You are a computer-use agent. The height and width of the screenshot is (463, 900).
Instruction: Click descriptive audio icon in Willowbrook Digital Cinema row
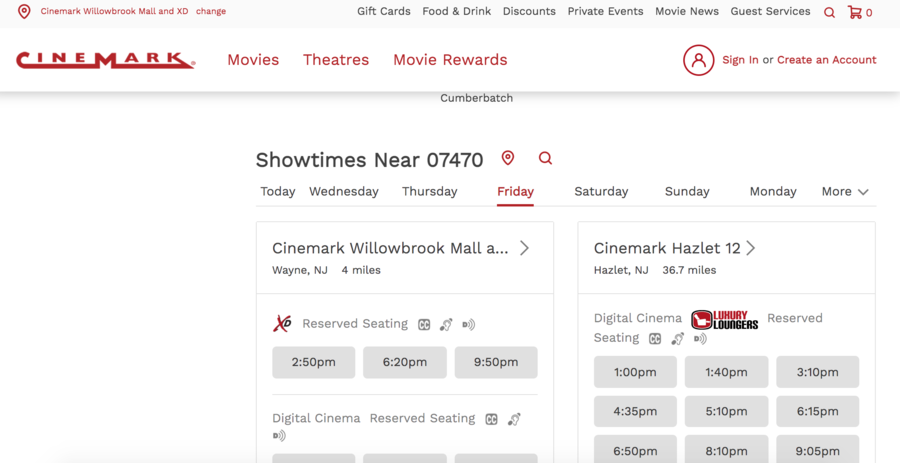[279, 437]
